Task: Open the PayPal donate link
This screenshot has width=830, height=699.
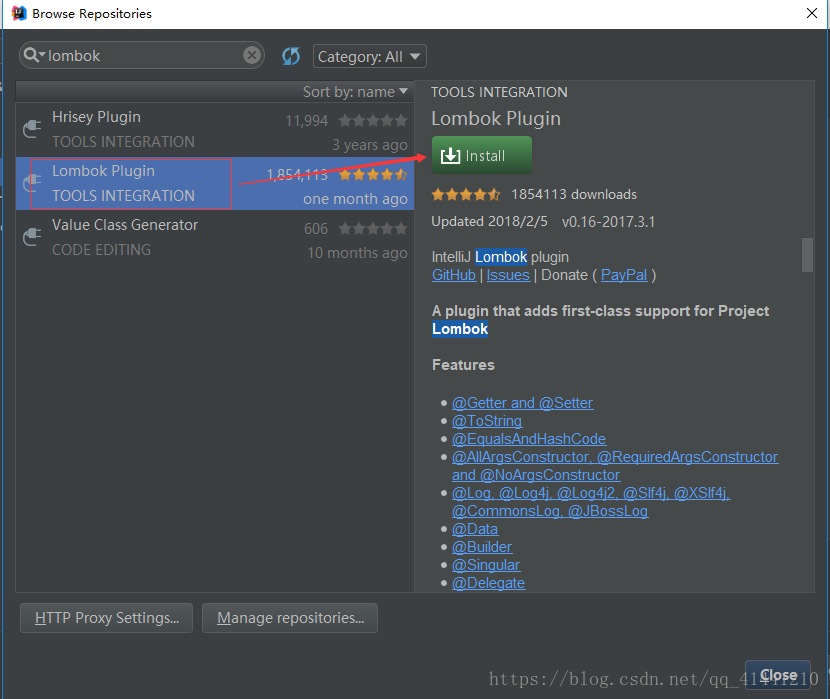Action: pos(624,275)
